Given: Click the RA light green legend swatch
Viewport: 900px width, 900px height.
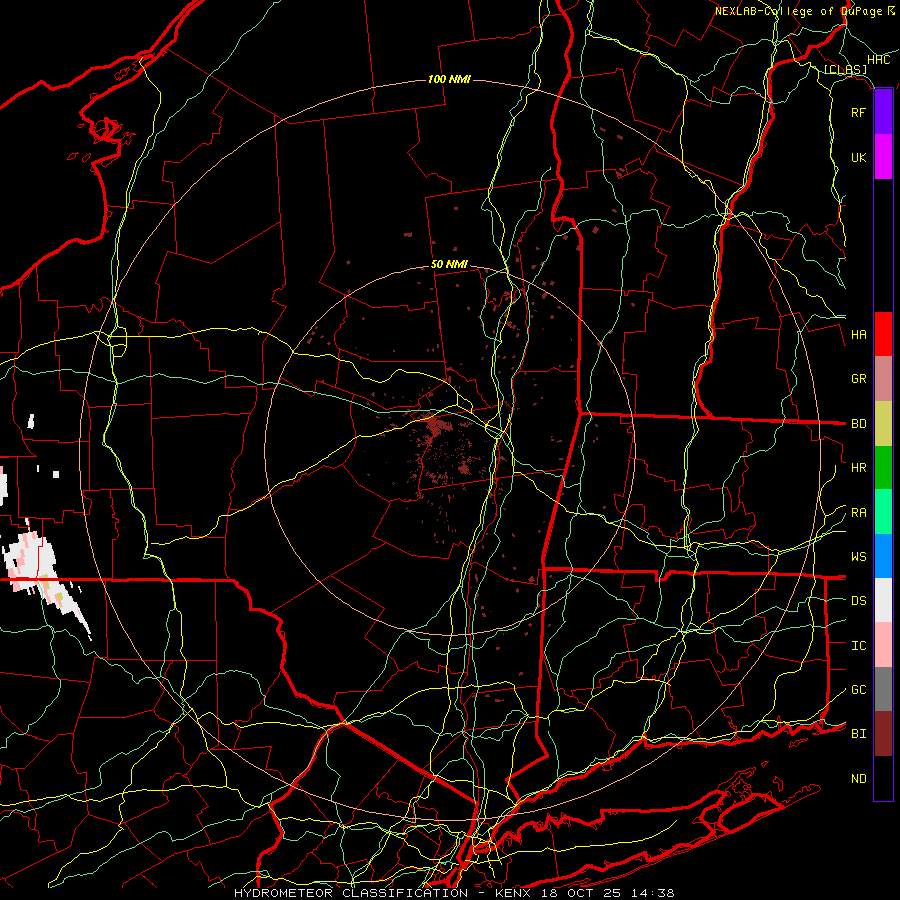Looking at the screenshot, I should [883, 512].
